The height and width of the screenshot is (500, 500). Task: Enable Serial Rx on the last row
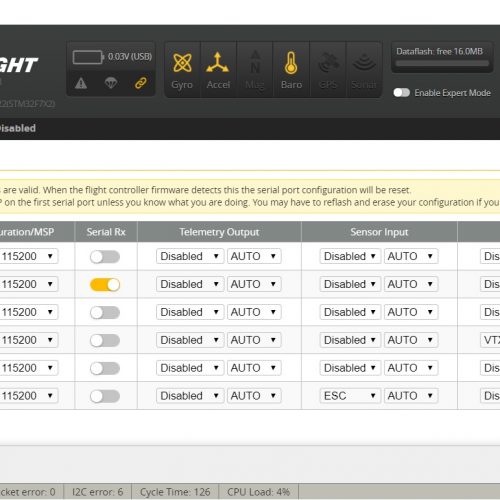(105, 396)
